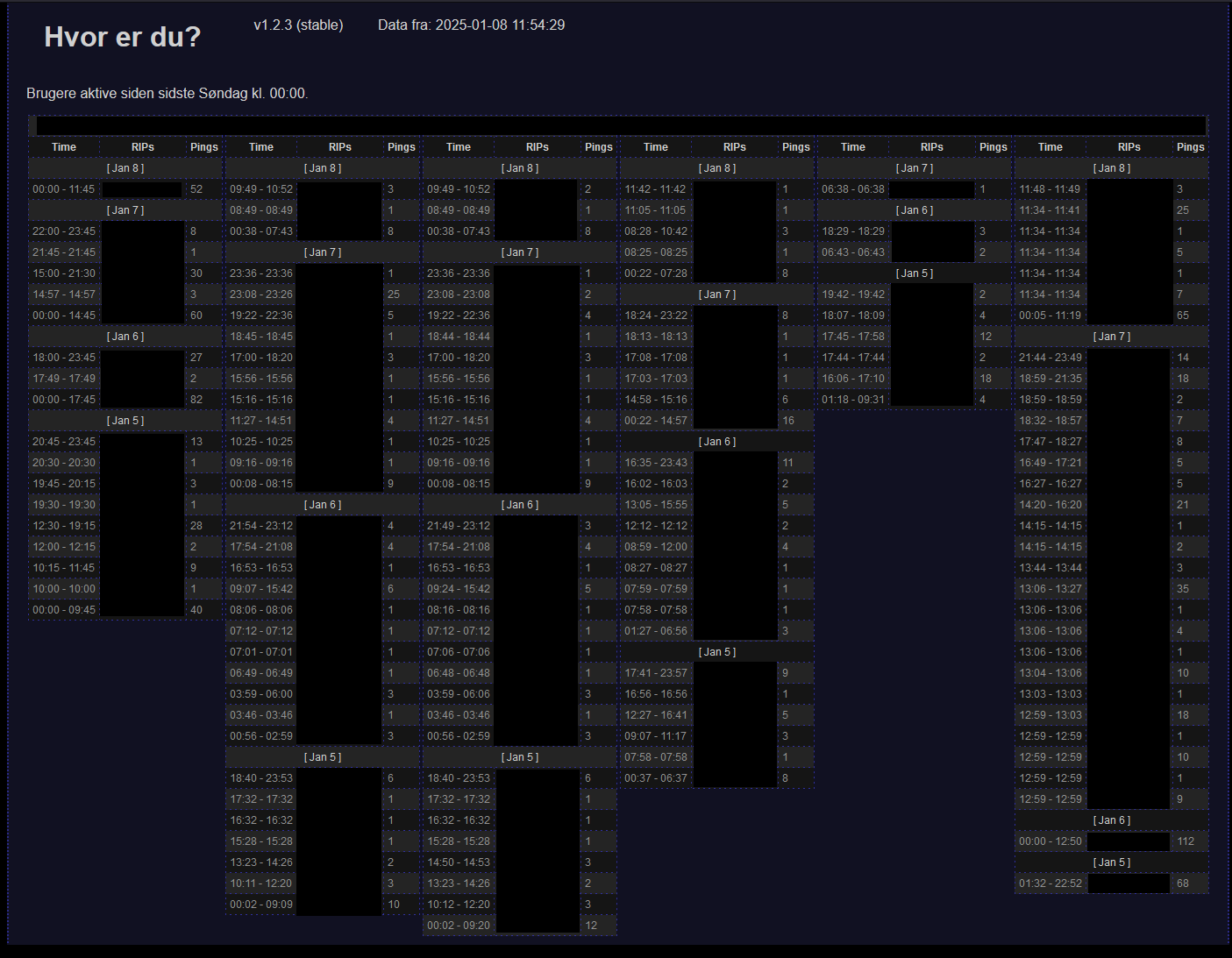This screenshot has height=958, width=1232.
Task: Select the "00:00 - 11:45" time cell
Action: coord(63,188)
